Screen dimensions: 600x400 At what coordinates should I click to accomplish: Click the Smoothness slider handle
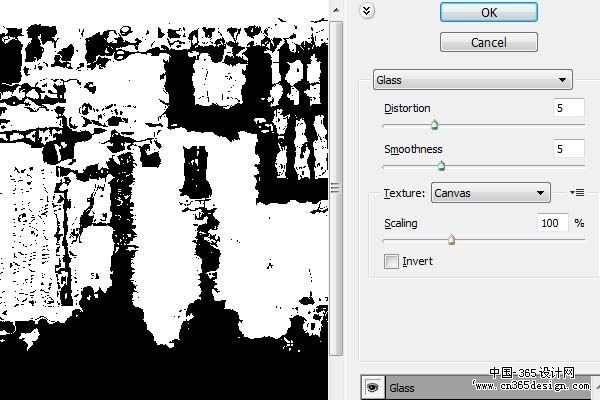[441, 165]
